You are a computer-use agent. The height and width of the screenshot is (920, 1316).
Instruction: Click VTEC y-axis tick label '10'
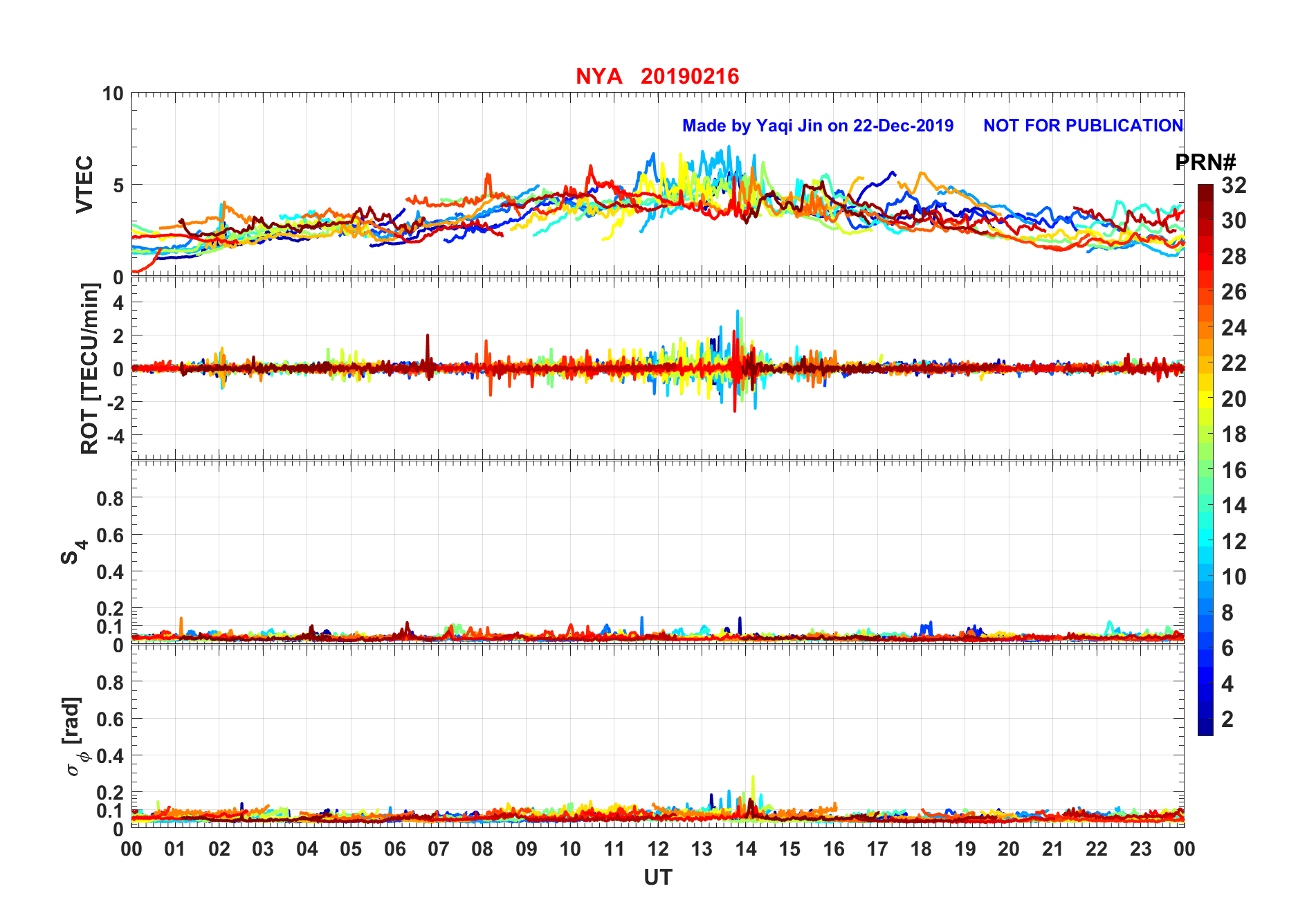tap(113, 93)
